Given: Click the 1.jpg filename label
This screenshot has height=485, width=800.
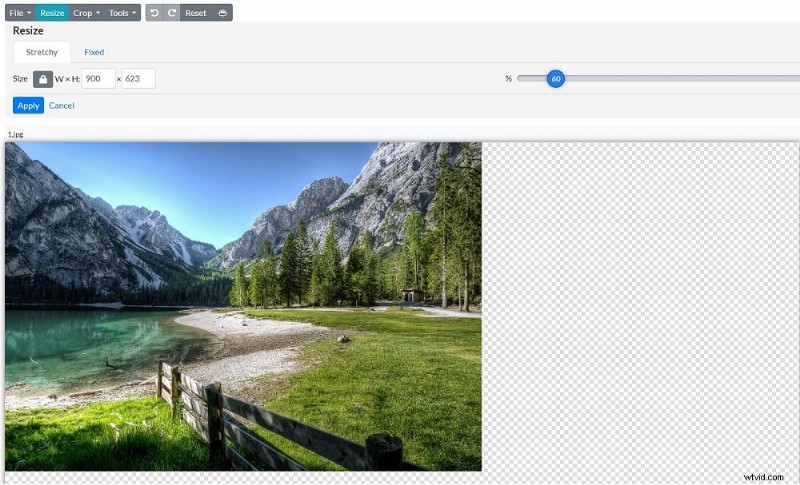Looking at the screenshot, I should pos(15,135).
